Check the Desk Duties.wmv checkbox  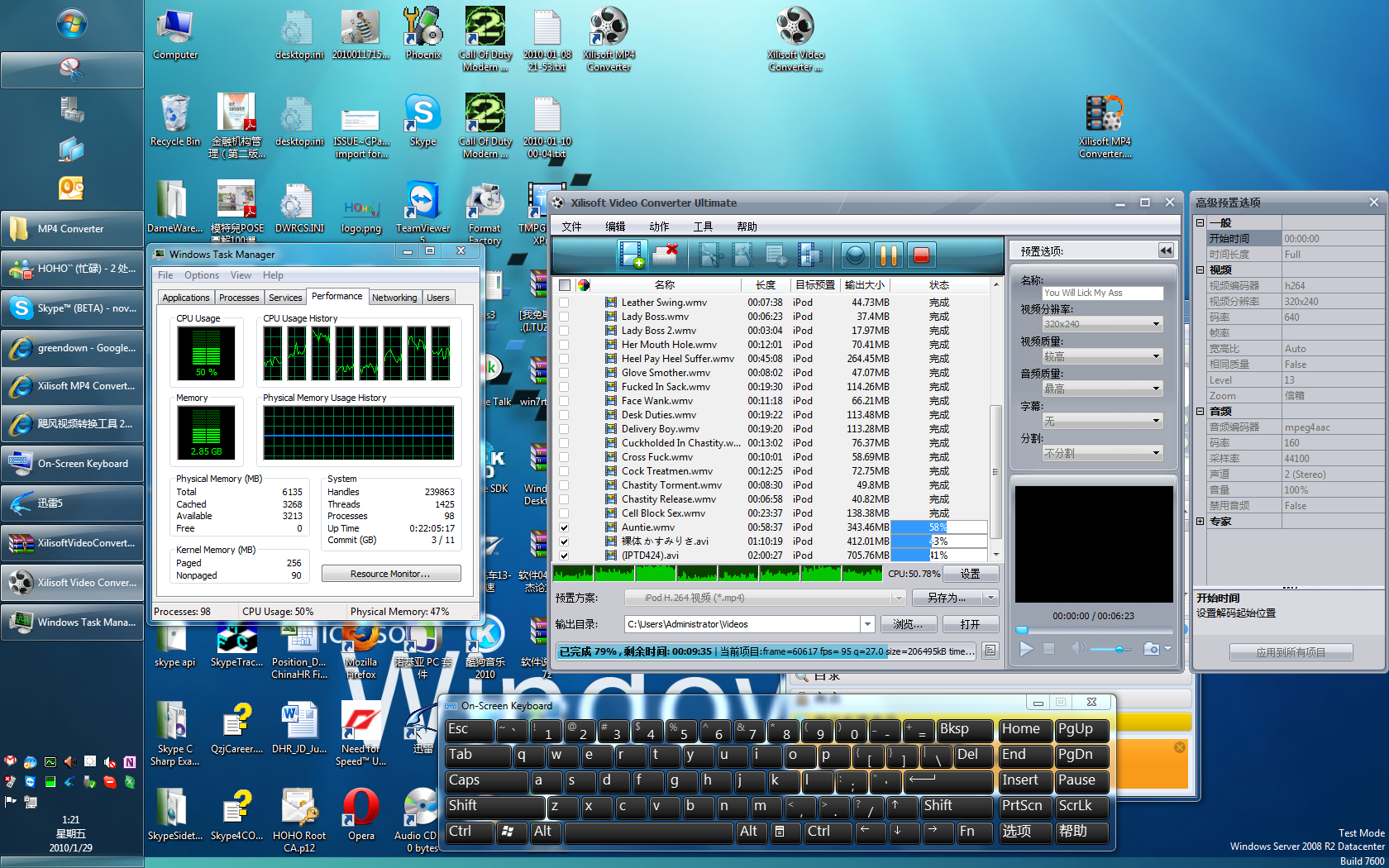click(x=564, y=415)
